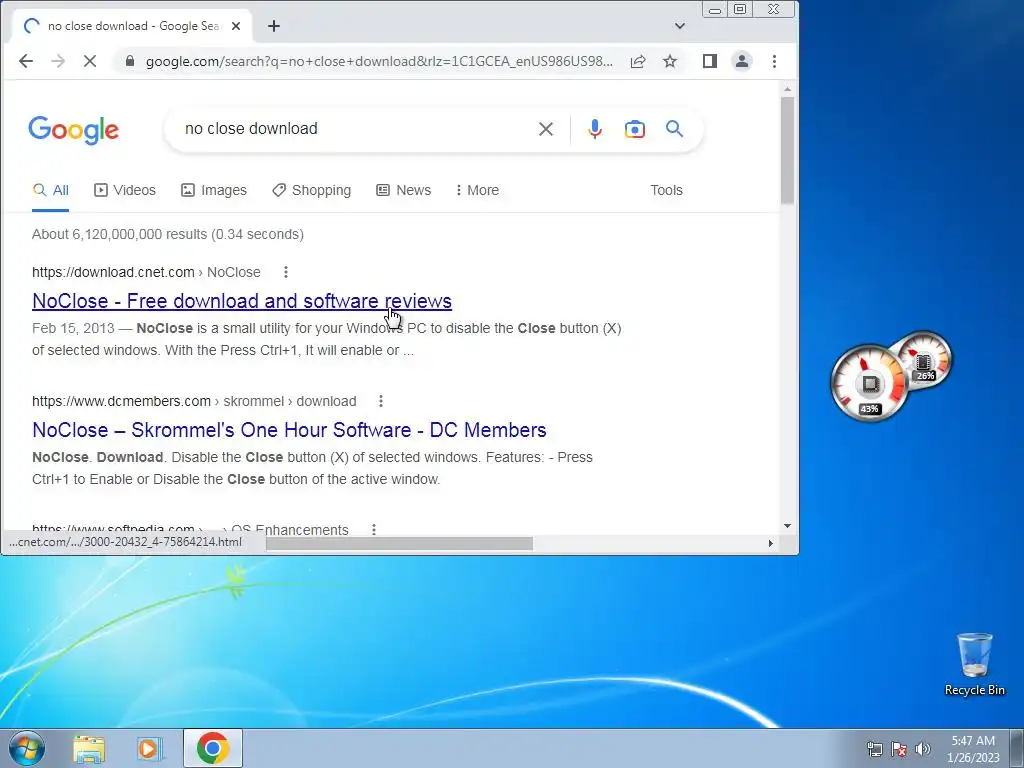Open the Tools search options
Image resolution: width=1024 pixels, height=768 pixels.
click(666, 190)
